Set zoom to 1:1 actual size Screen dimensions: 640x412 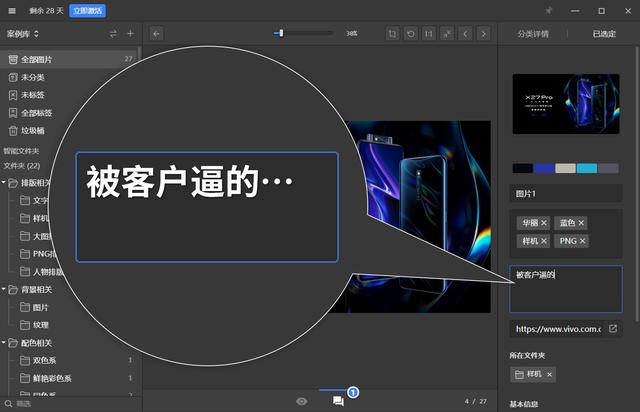click(428, 33)
